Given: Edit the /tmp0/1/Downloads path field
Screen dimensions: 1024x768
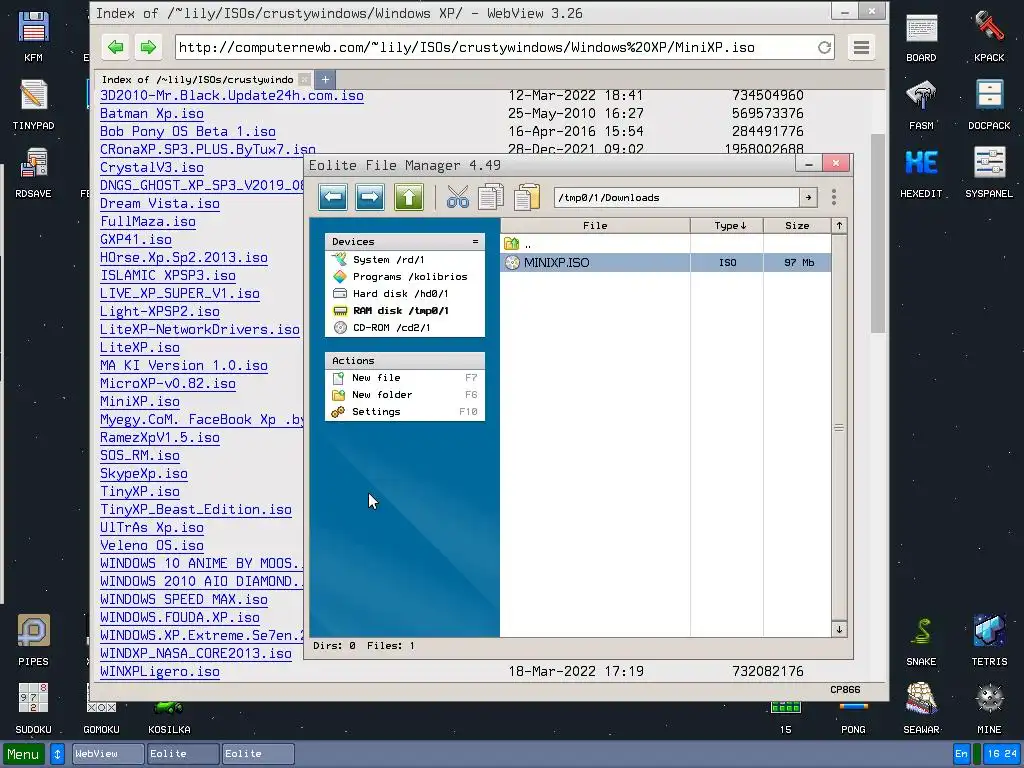Looking at the screenshot, I should [x=677, y=198].
